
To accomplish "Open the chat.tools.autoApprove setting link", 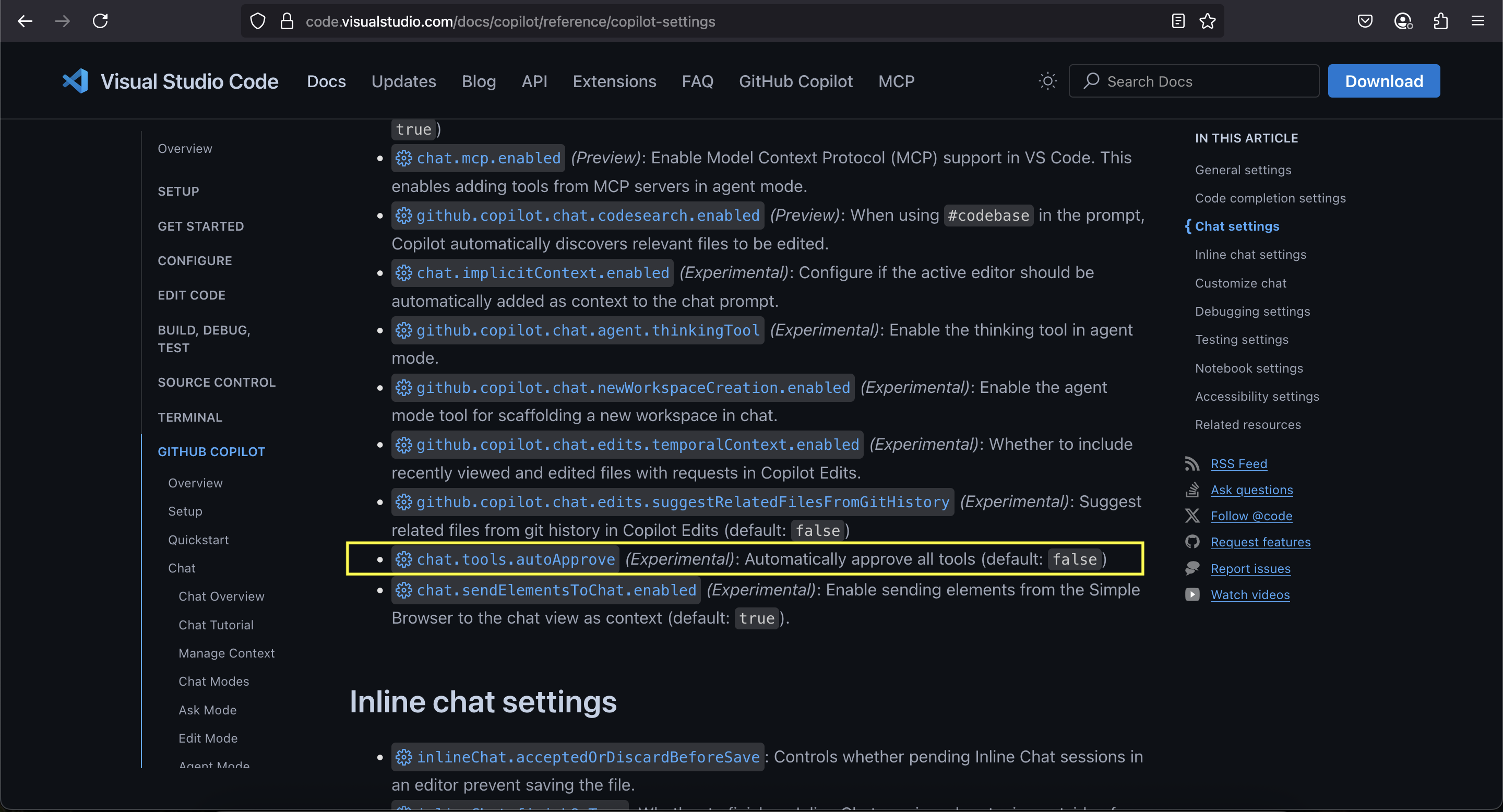I will (516, 559).
